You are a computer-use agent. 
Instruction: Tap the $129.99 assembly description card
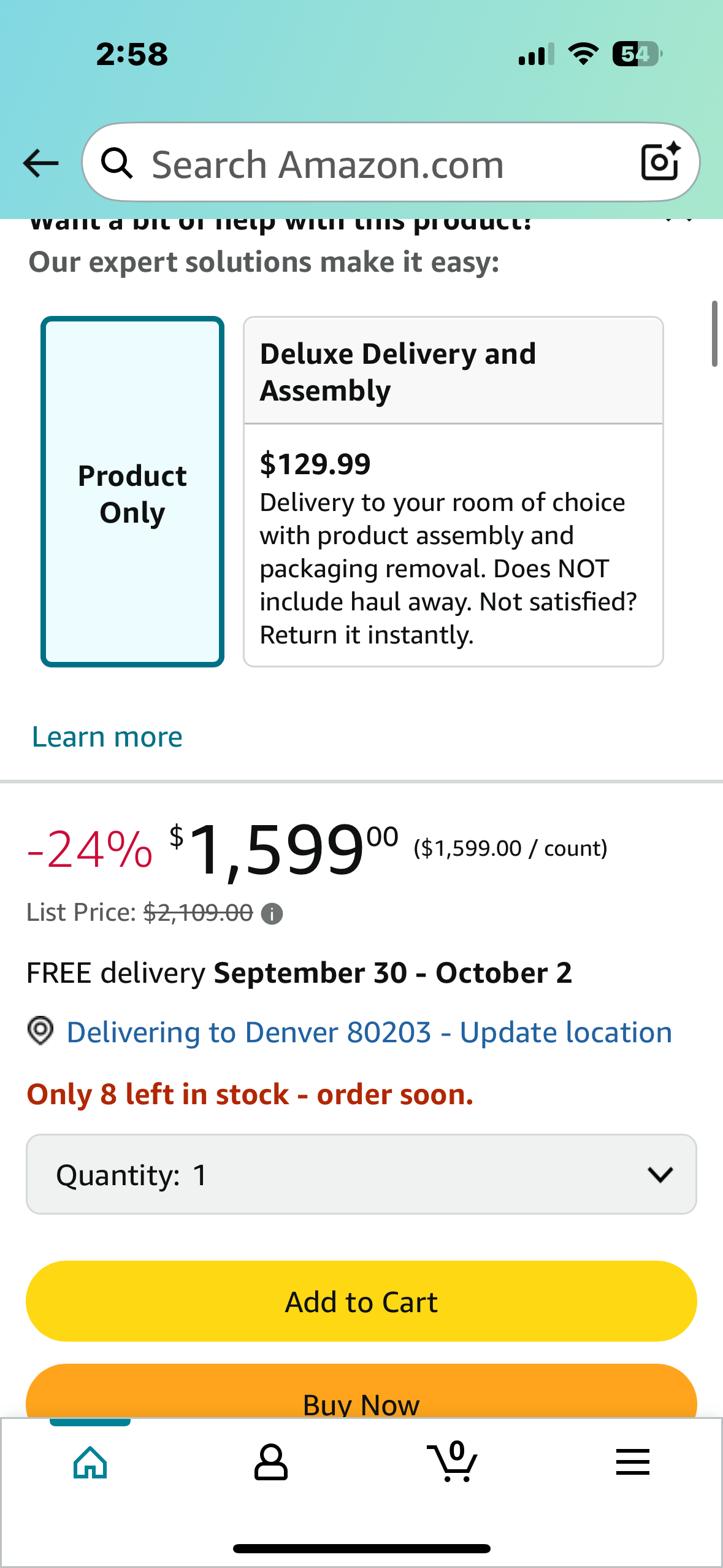tap(453, 546)
